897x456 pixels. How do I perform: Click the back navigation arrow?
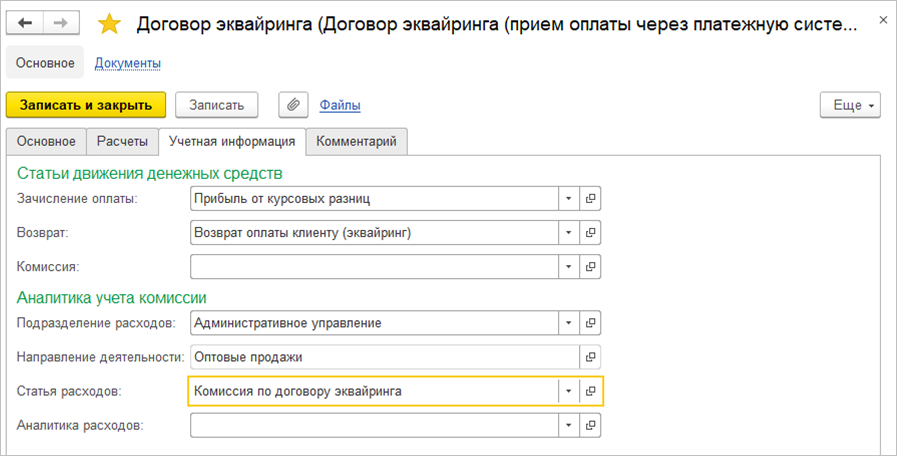point(24,22)
